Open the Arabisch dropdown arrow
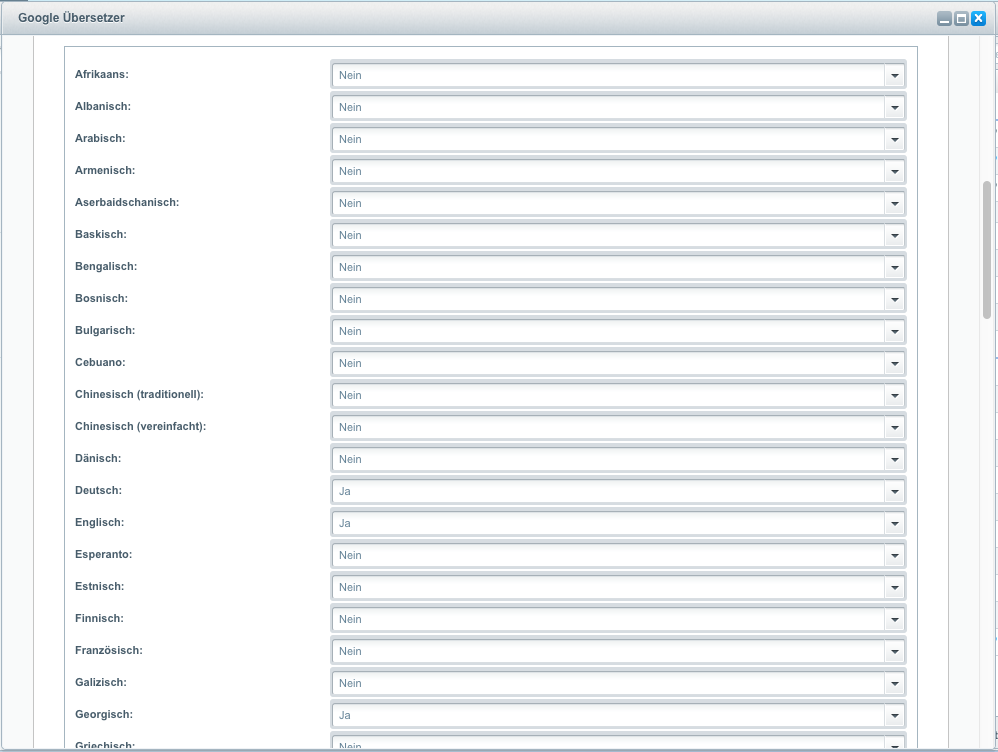 (x=894, y=139)
